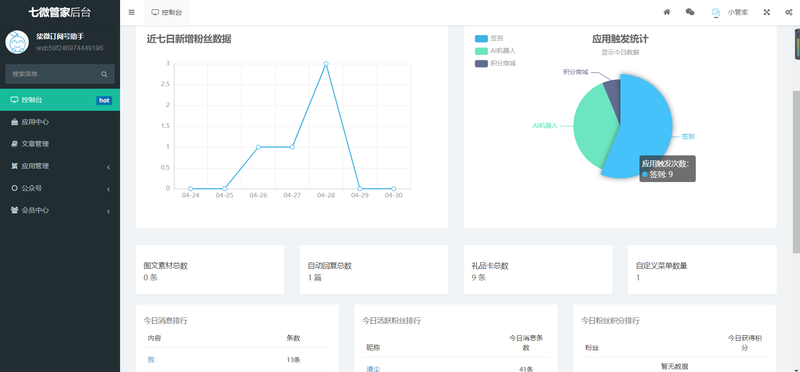Click the WeChat chat icon
Screen dimensions: 800x372
pos(690,12)
